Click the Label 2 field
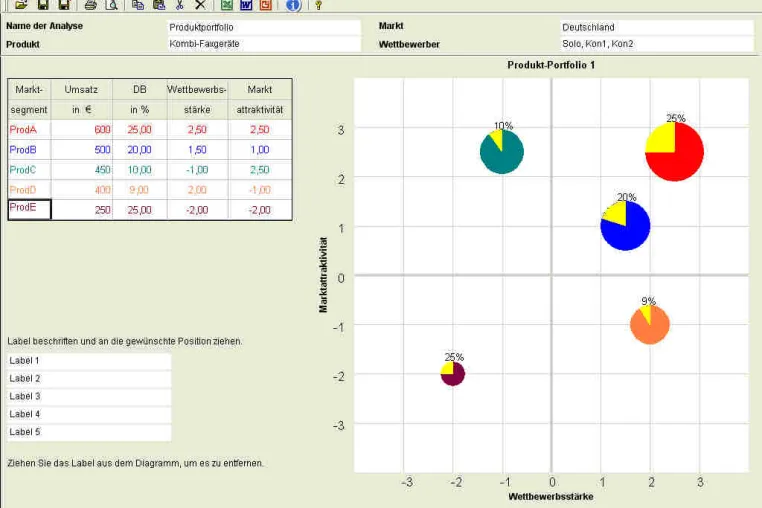 point(89,378)
